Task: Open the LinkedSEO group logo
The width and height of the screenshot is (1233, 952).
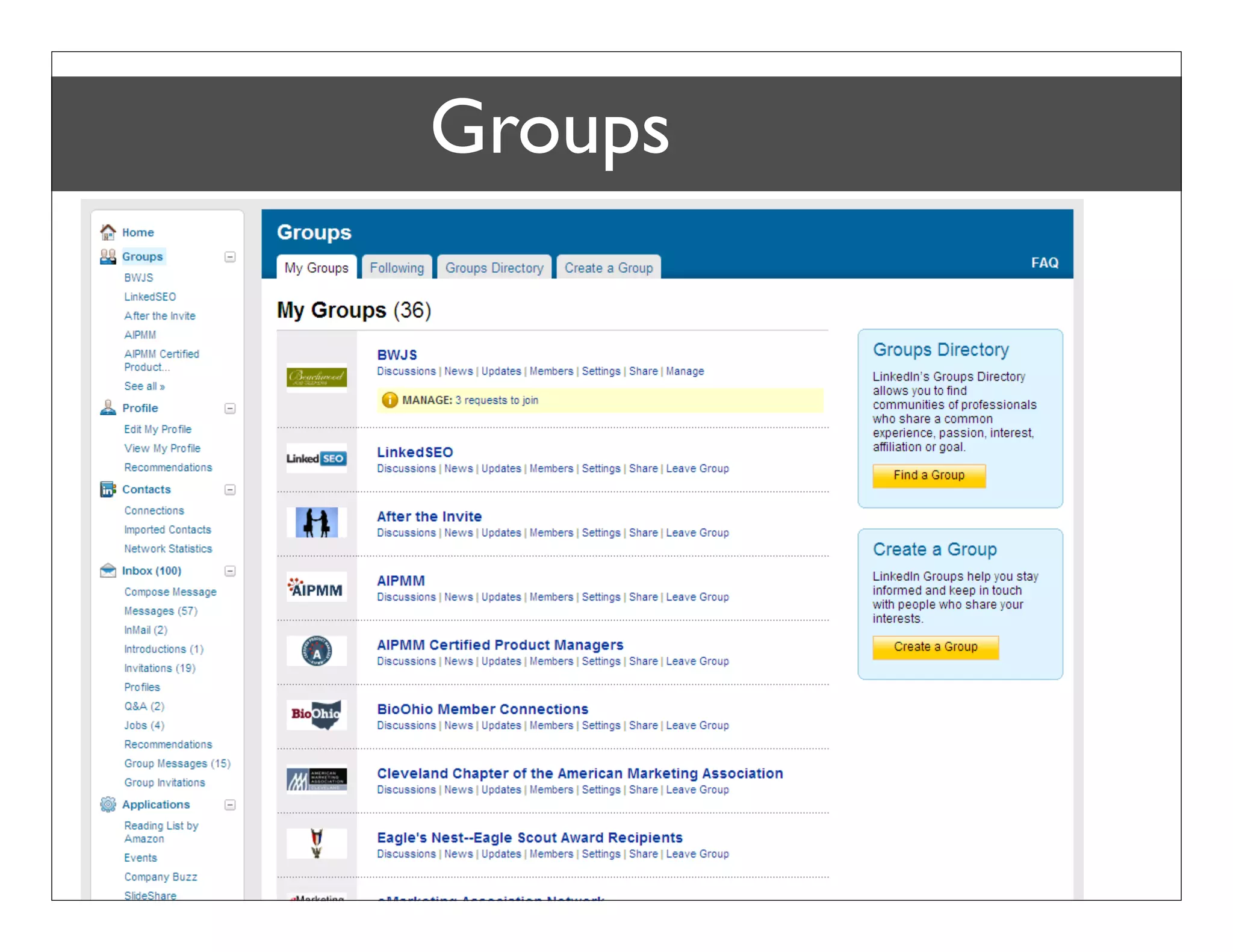Action: pos(316,459)
